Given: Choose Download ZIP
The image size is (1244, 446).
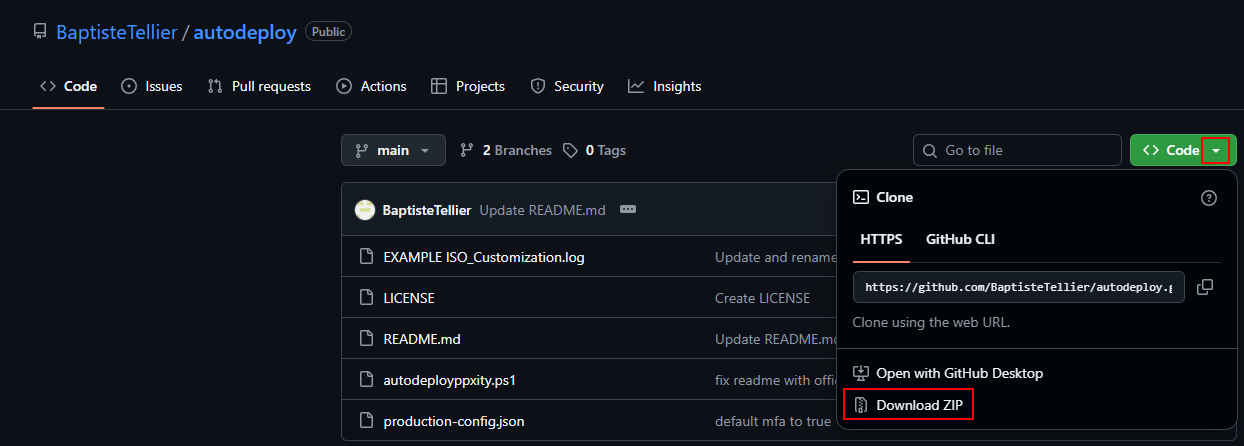Looking at the screenshot, I should [909, 405].
